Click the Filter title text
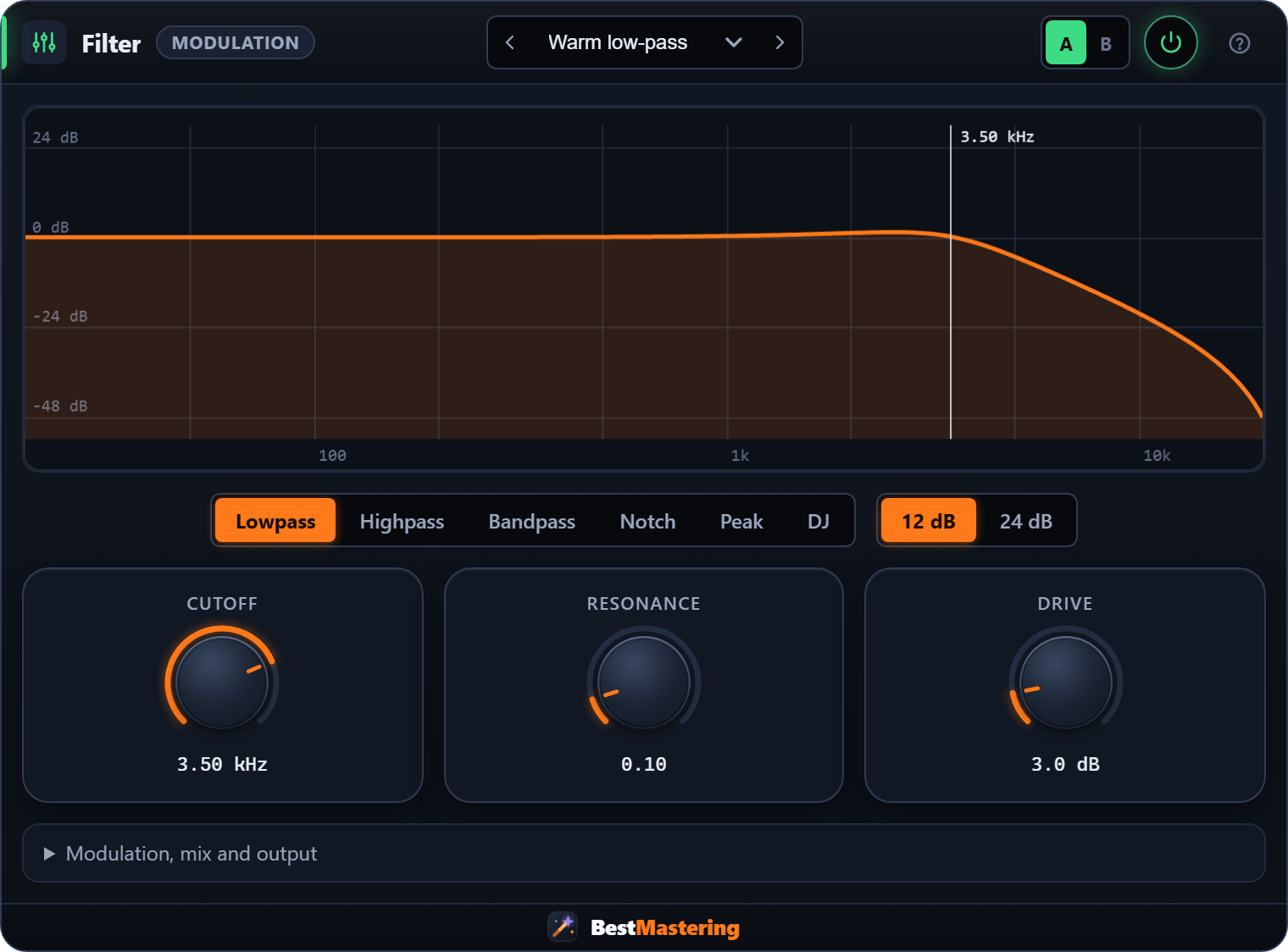The image size is (1288, 952). 111,43
